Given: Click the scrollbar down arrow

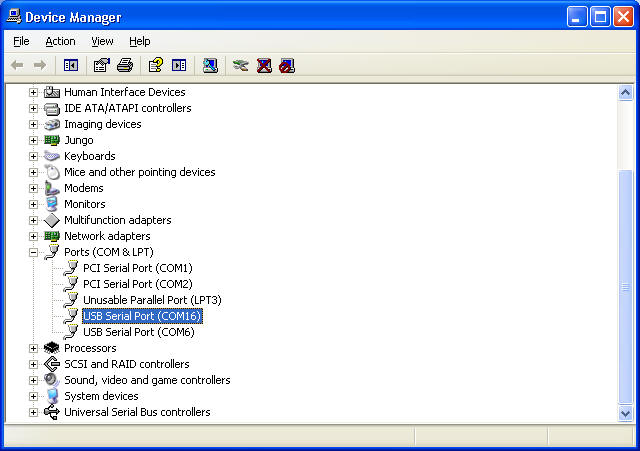Looking at the screenshot, I should pyautogui.click(x=625, y=414).
